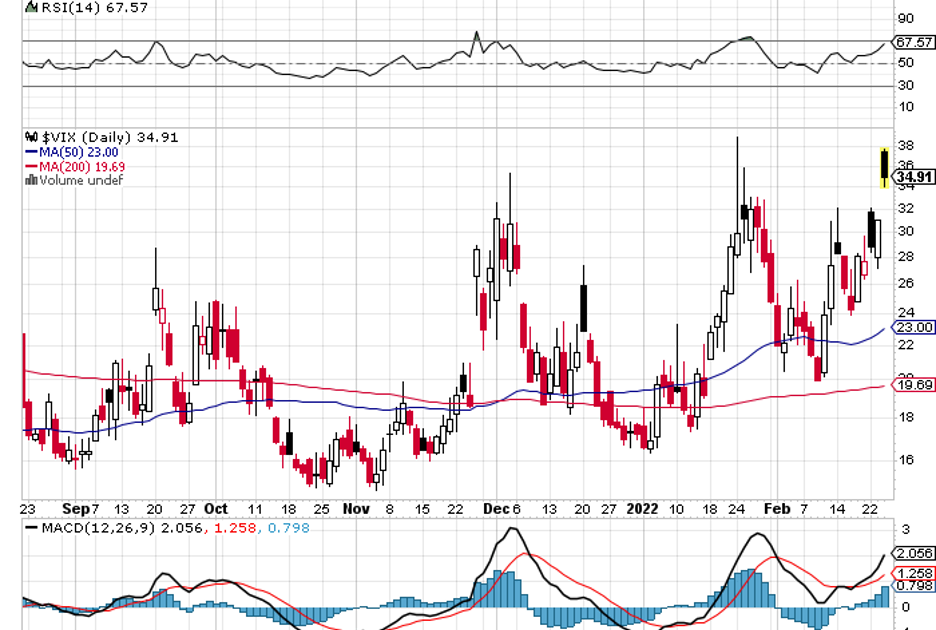Click the RSI(14) mountain icon

[x=32, y=8]
